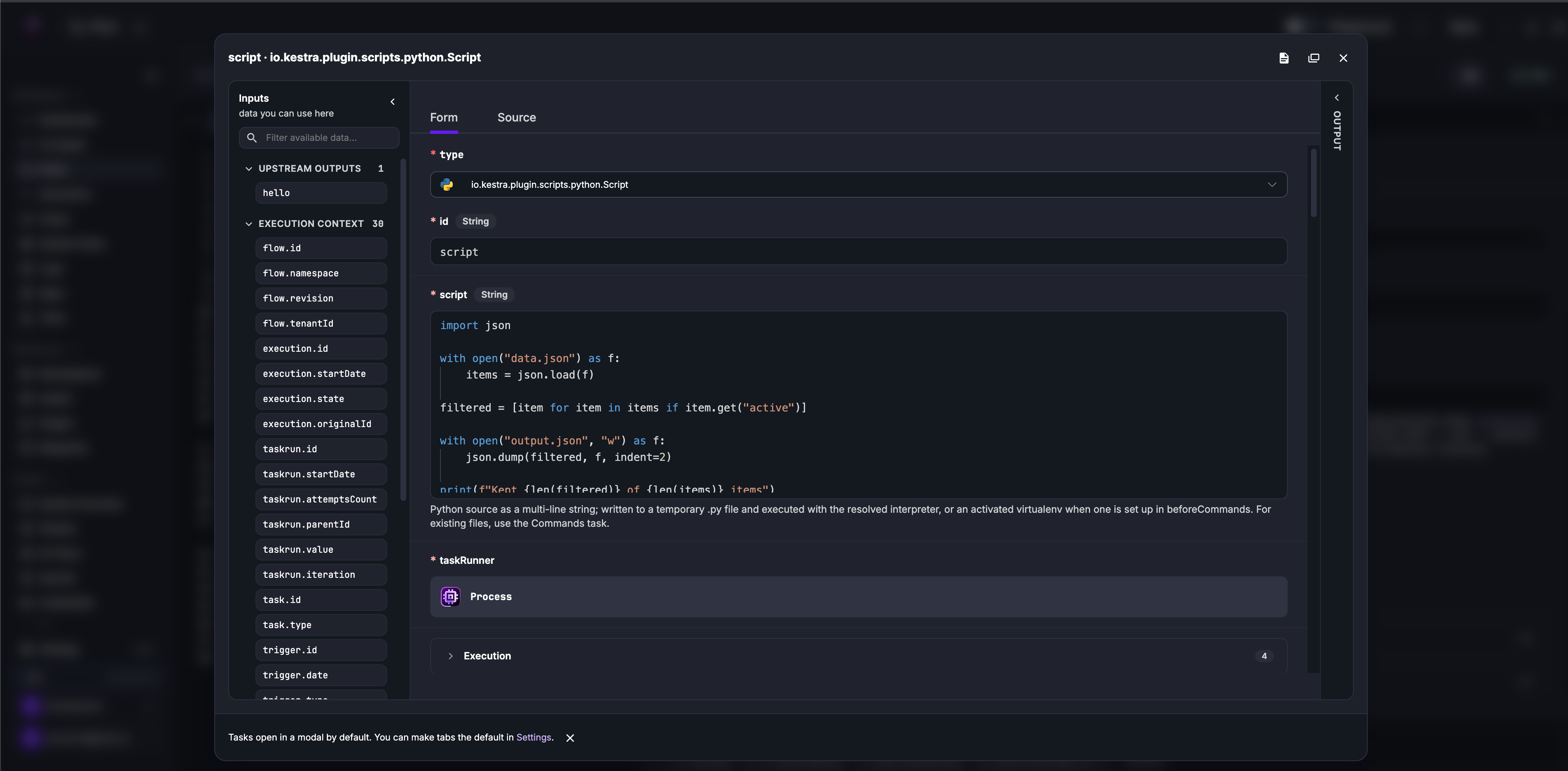The height and width of the screenshot is (771, 1568).
Task: Click the form's vertical scrollbar
Action: point(1313,182)
